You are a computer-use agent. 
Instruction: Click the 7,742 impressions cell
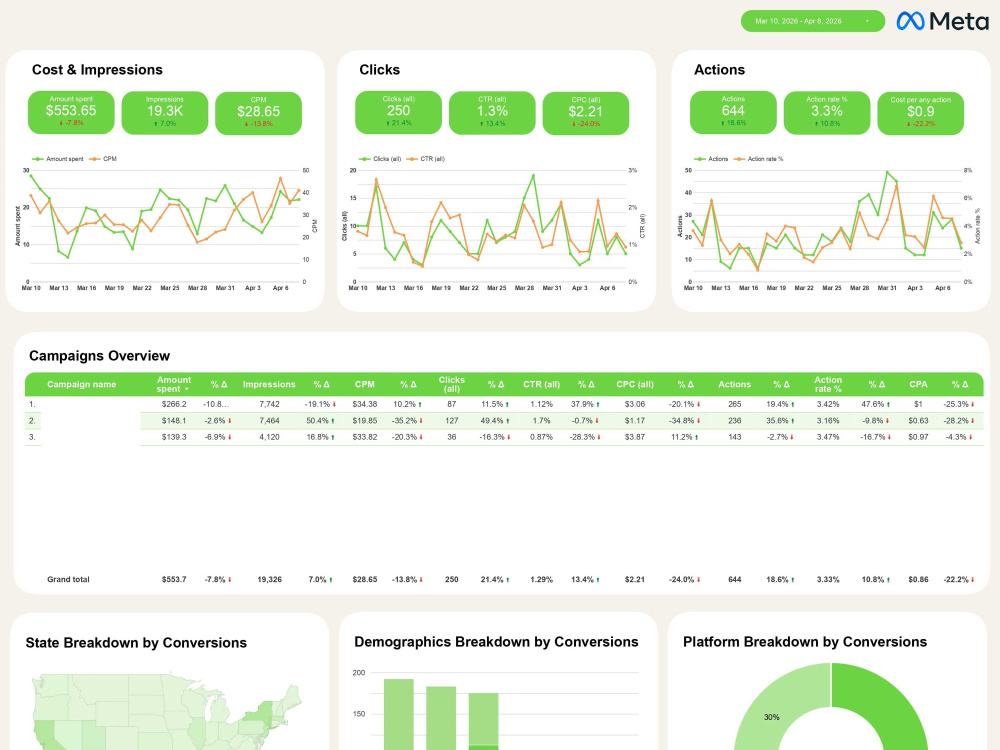(269, 404)
